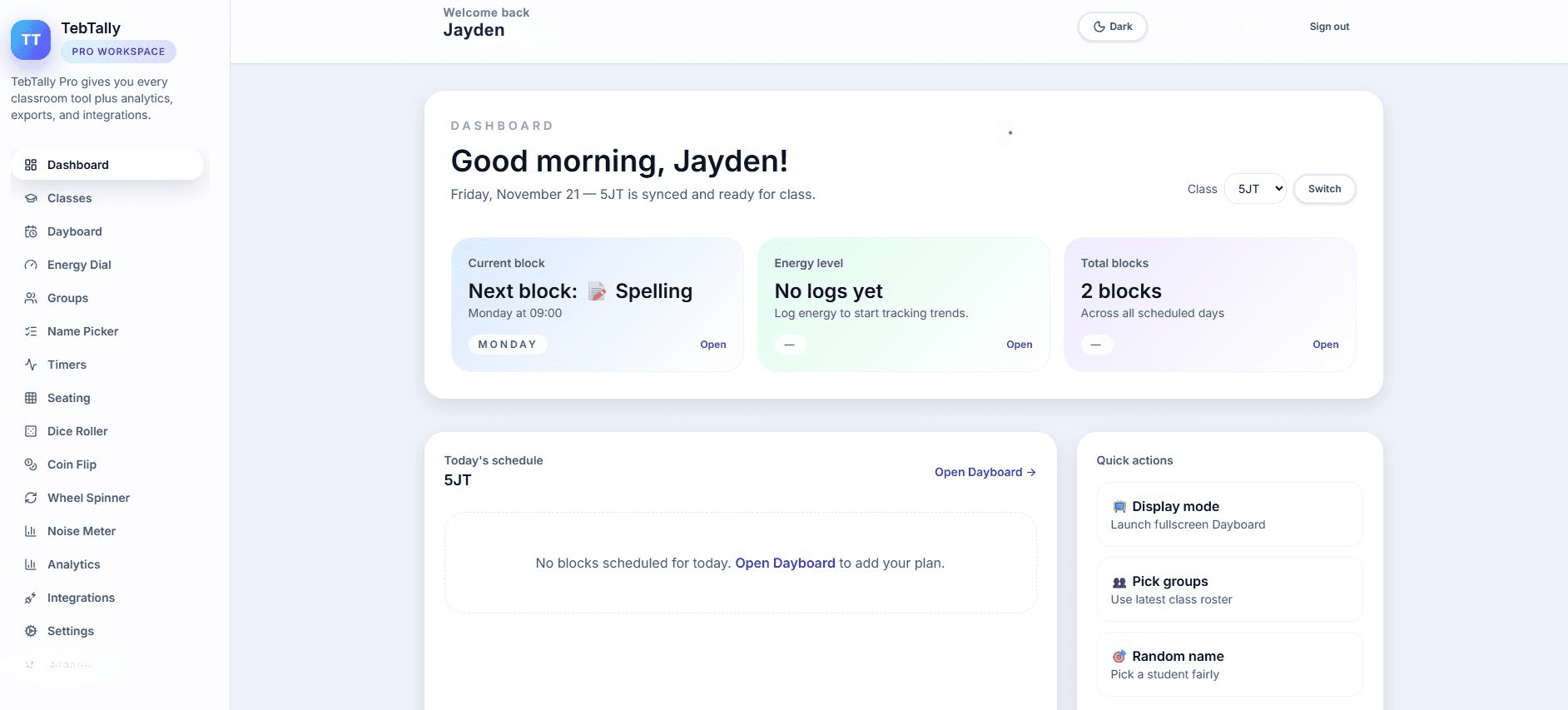Screen dimensions: 1568x710
Task: Go to Classes in sidebar
Action: 70,198
